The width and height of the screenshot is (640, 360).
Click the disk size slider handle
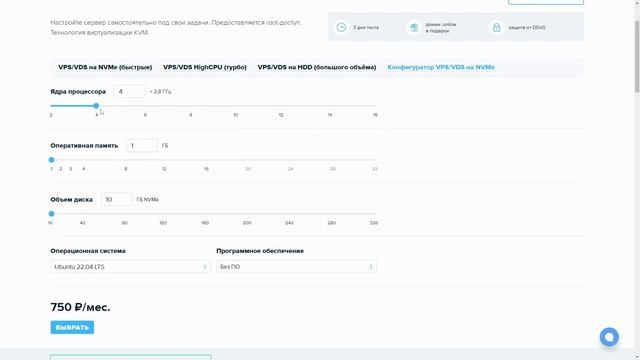[51, 213]
